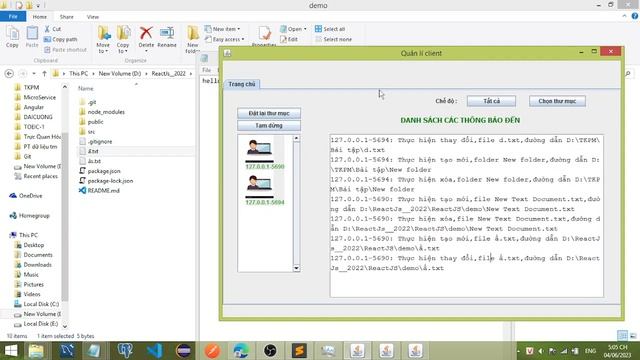Viewport: 640px width, 360px height.
Task: Open Quick Access Toolbar customize dropdown
Action: pos(38,6)
